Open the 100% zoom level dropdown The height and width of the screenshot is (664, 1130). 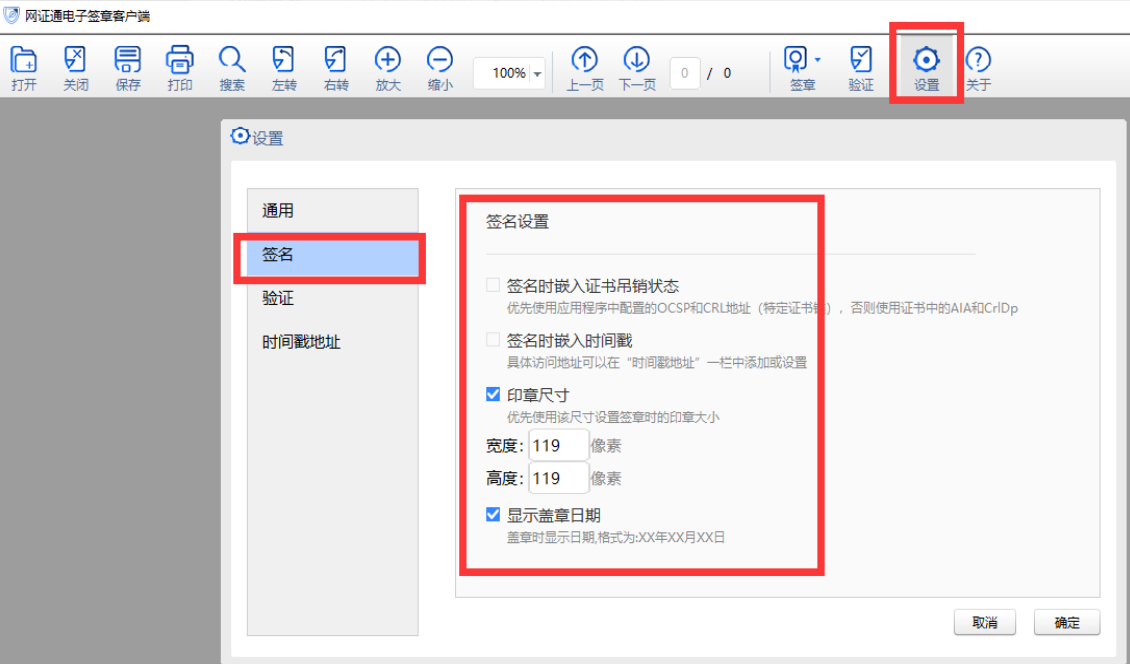coord(534,72)
